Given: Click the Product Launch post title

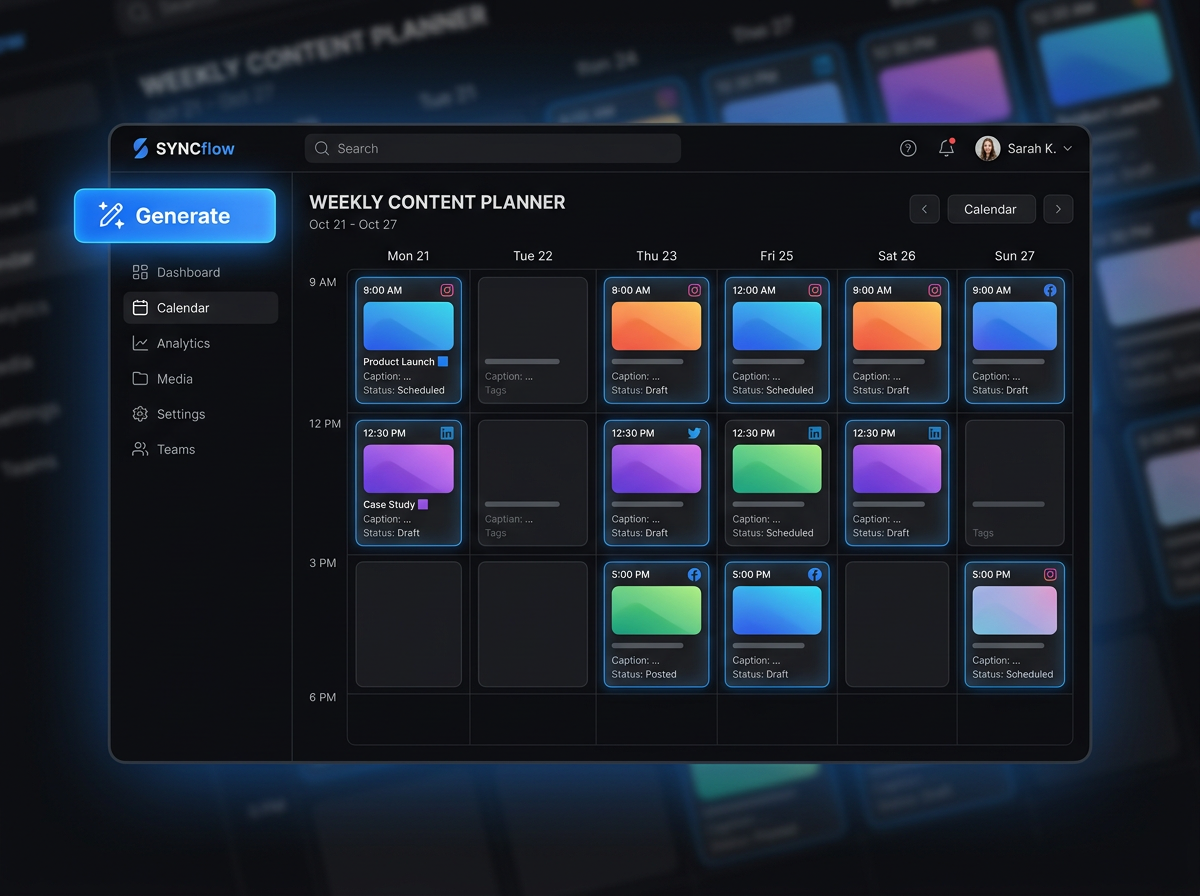Looking at the screenshot, I should pos(398,362).
